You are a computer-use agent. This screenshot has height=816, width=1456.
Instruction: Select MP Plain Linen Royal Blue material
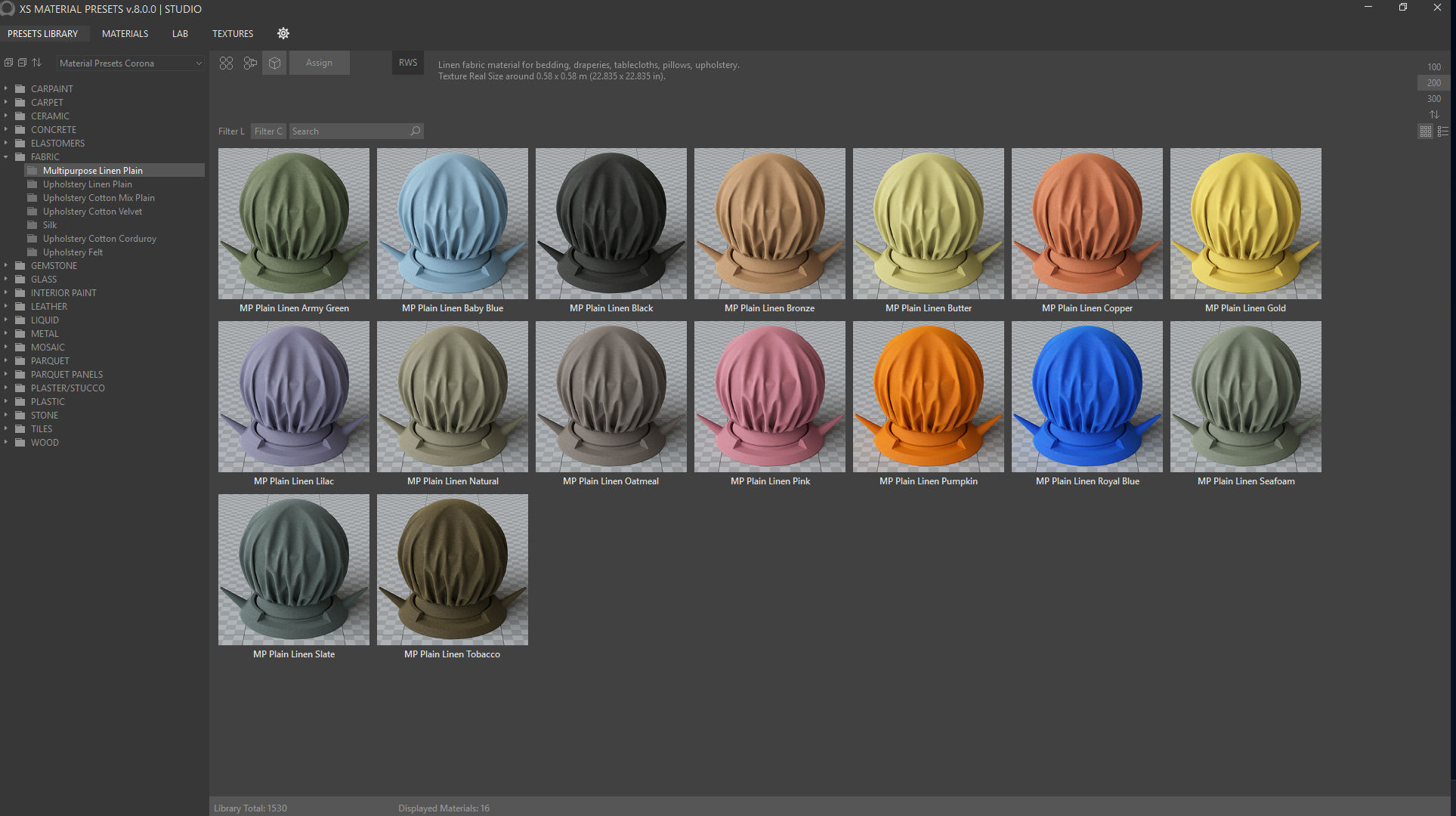[x=1087, y=397]
